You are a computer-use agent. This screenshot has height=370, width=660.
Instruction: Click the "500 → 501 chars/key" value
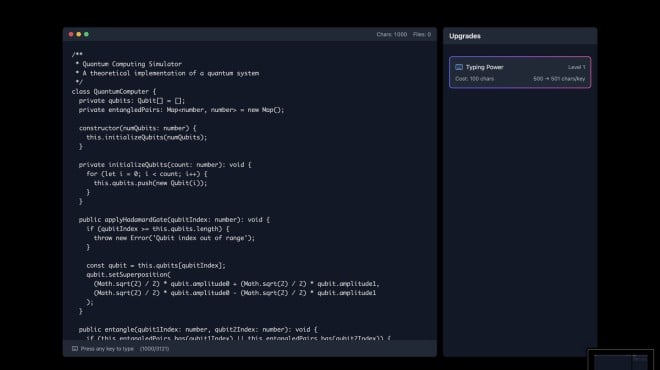click(559, 79)
